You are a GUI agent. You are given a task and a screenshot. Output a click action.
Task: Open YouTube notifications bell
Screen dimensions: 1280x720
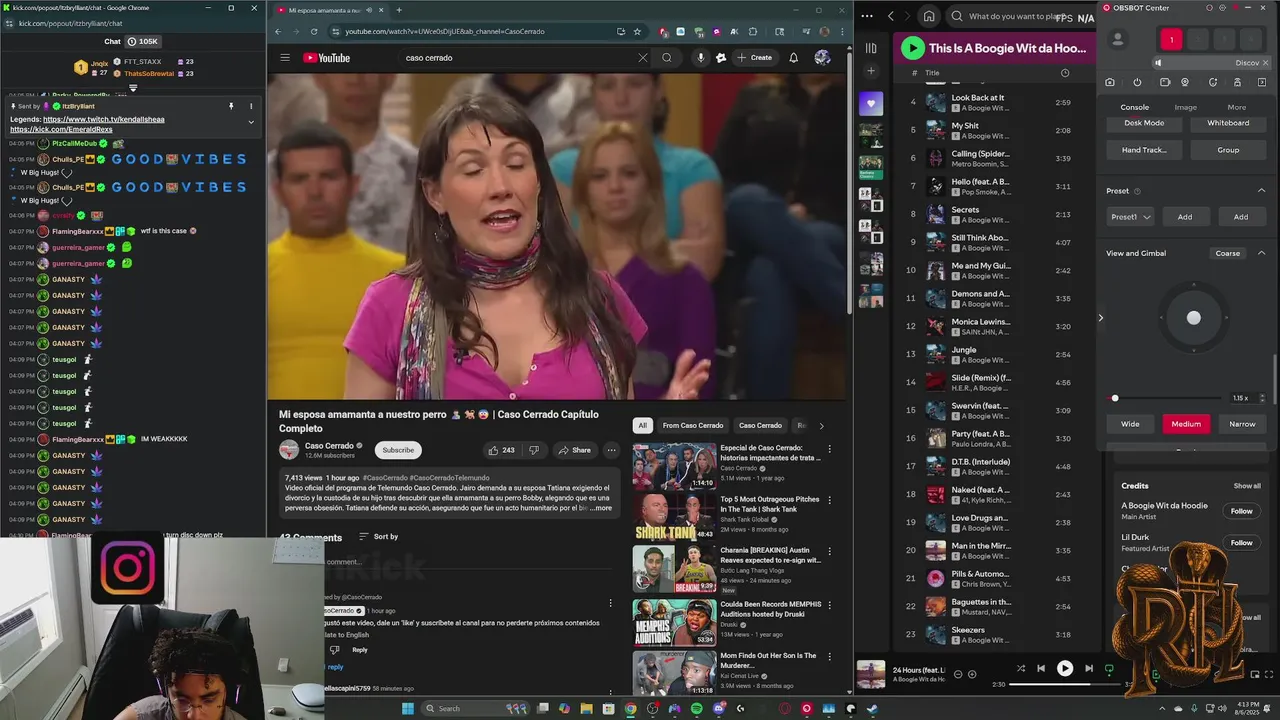point(794,58)
